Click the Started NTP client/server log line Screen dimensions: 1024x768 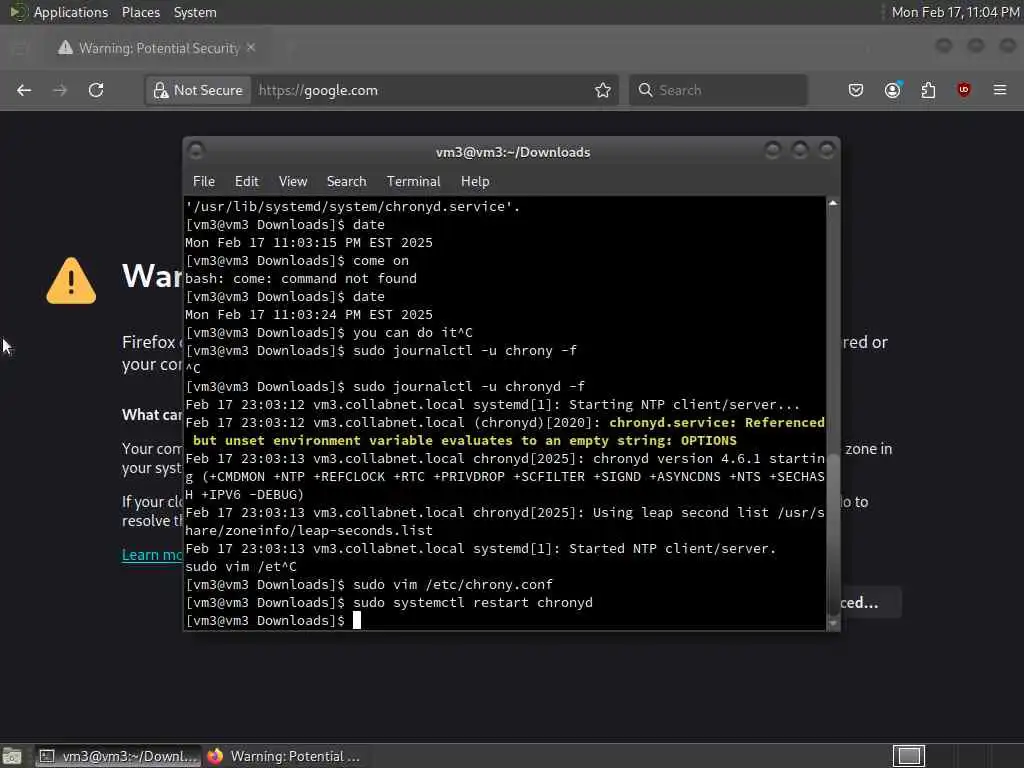tap(481, 549)
